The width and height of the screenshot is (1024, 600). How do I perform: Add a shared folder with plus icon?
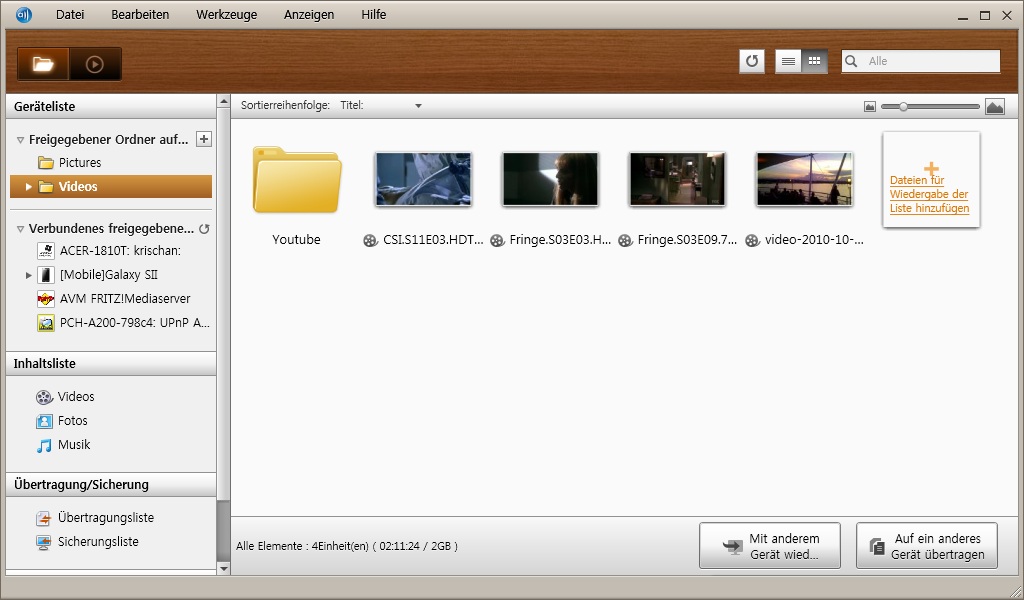[204, 139]
